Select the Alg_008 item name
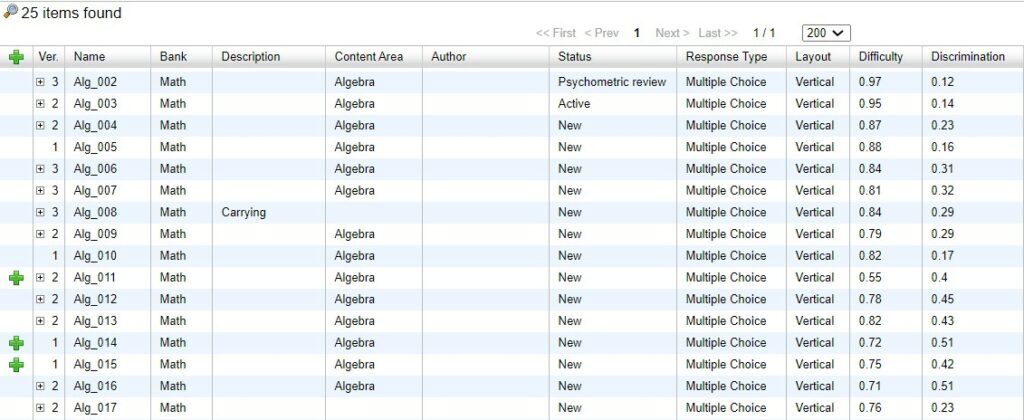The image size is (1024, 420). pyautogui.click(x=95, y=212)
